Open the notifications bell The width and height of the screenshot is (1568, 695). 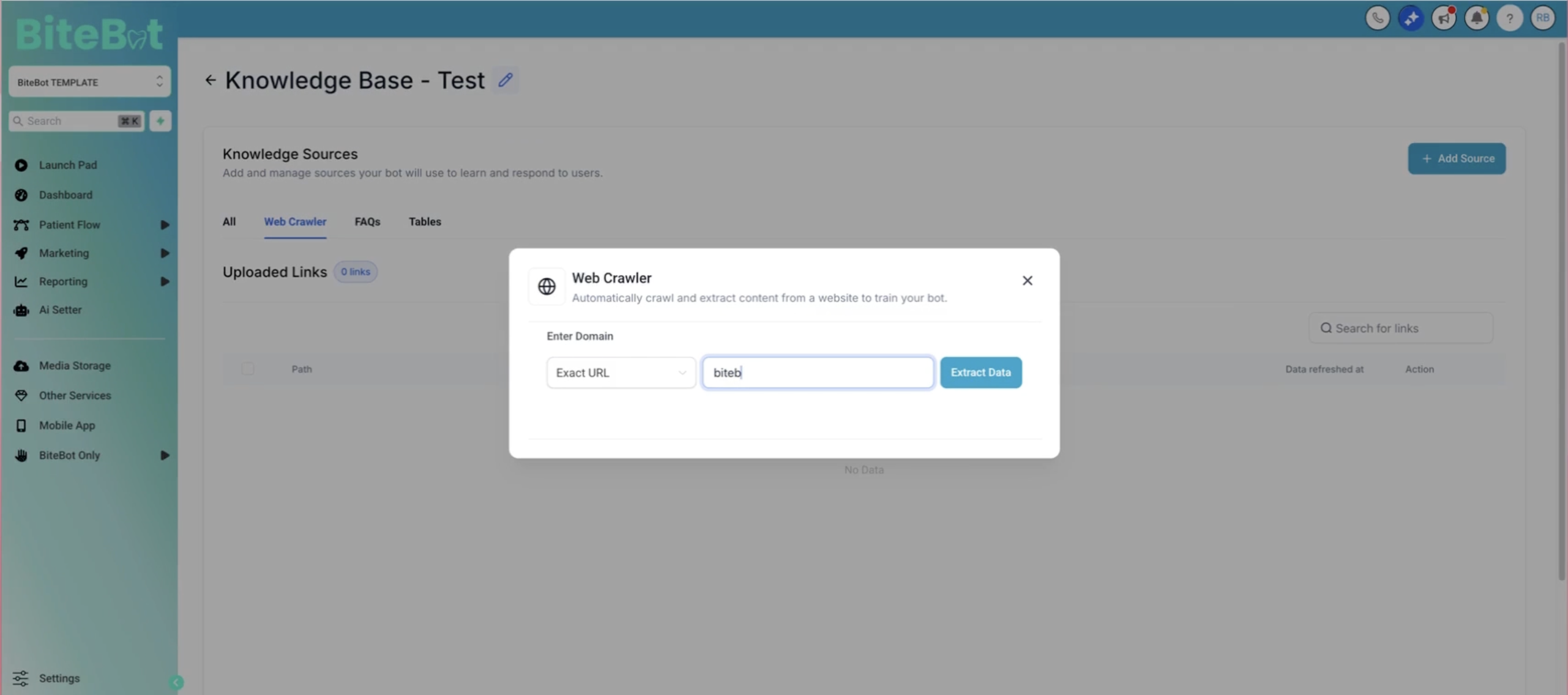[1477, 18]
